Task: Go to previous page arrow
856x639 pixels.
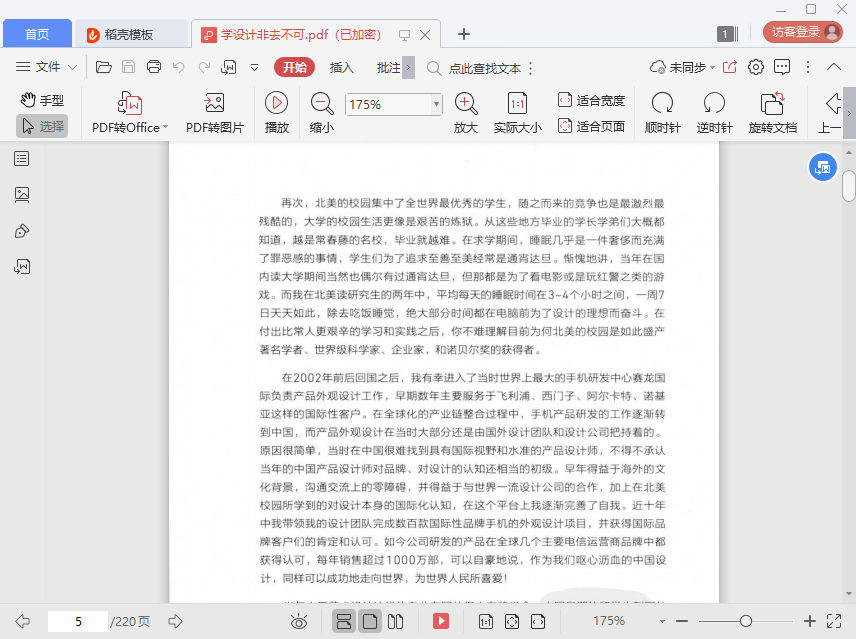Action: [x=22, y=621]
